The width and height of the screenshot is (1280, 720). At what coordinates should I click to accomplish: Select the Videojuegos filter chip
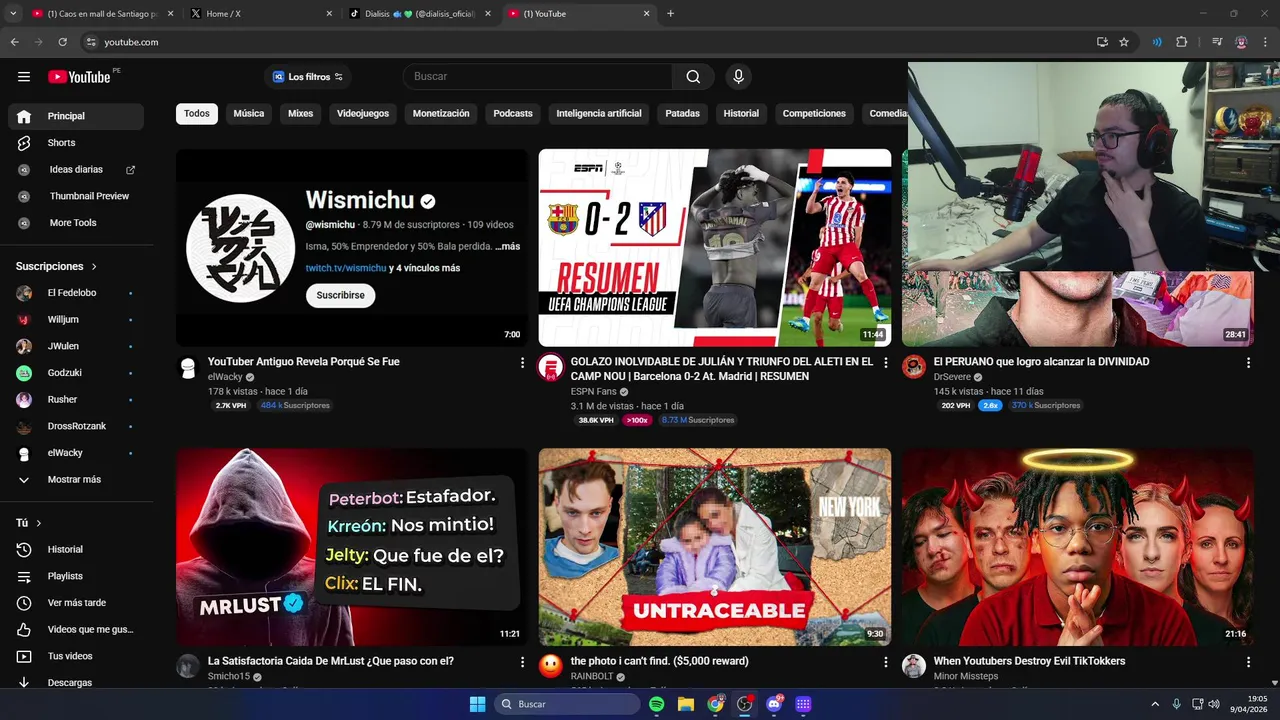point(363,114)
